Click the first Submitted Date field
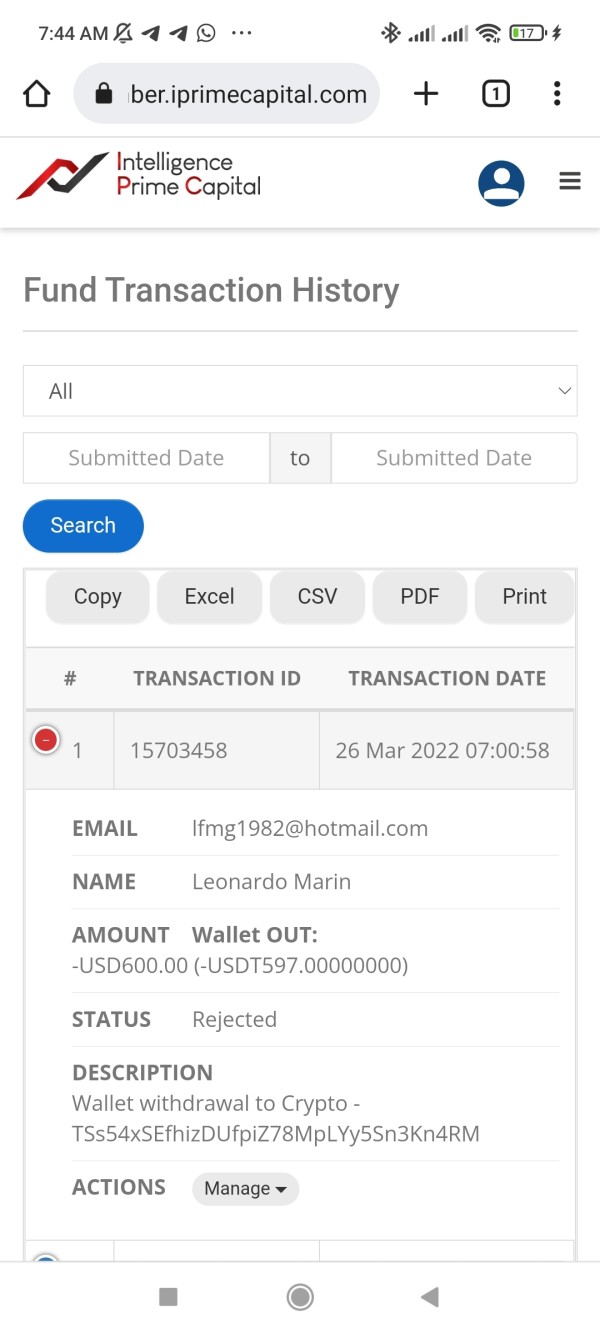The width and height of the screenshot is (600, 1333). click(146, 458)
